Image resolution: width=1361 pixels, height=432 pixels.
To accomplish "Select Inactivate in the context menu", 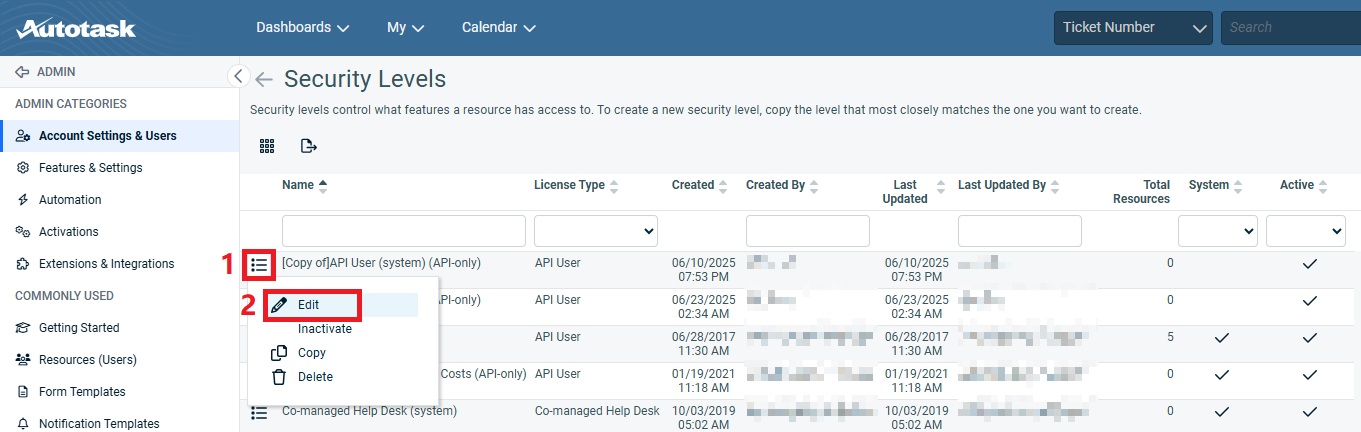I will (325, 329).
